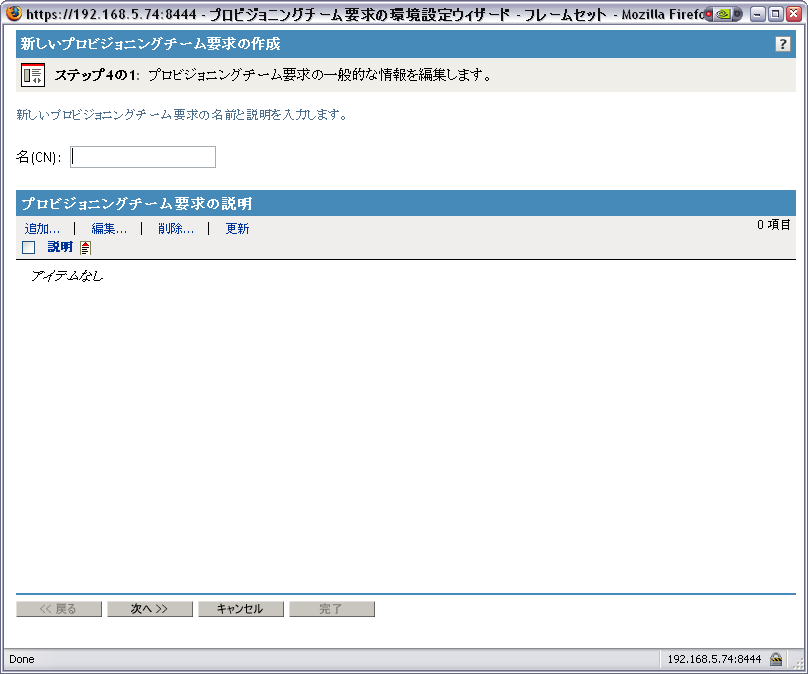
Task: Click the NVIDIA icon in the title bar
Action: [724, 14]
